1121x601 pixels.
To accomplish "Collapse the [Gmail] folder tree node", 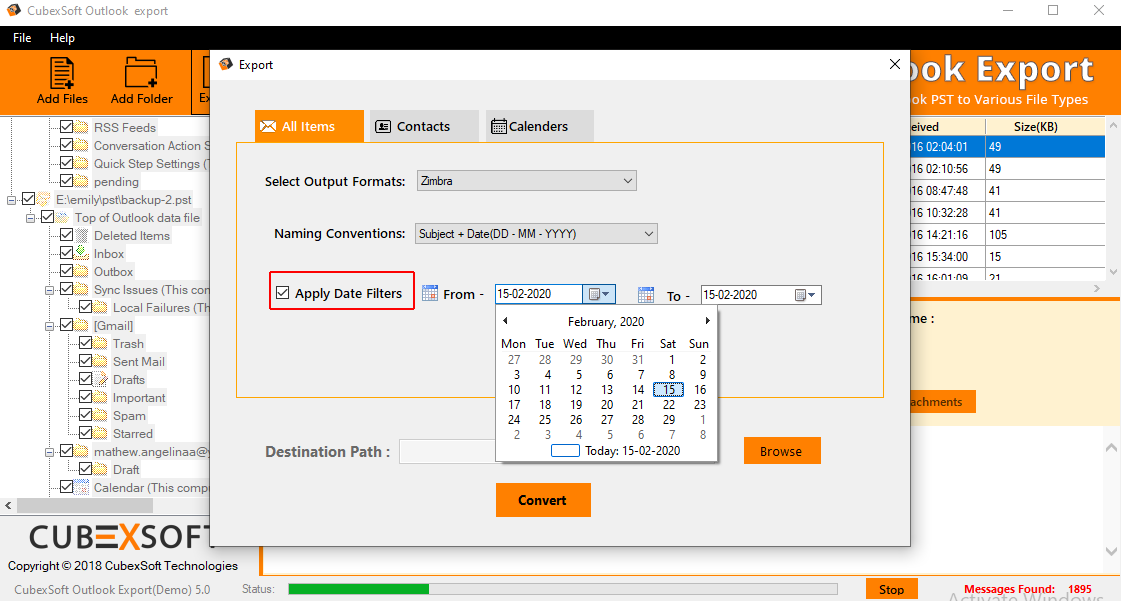I will [x=50, y=326].
